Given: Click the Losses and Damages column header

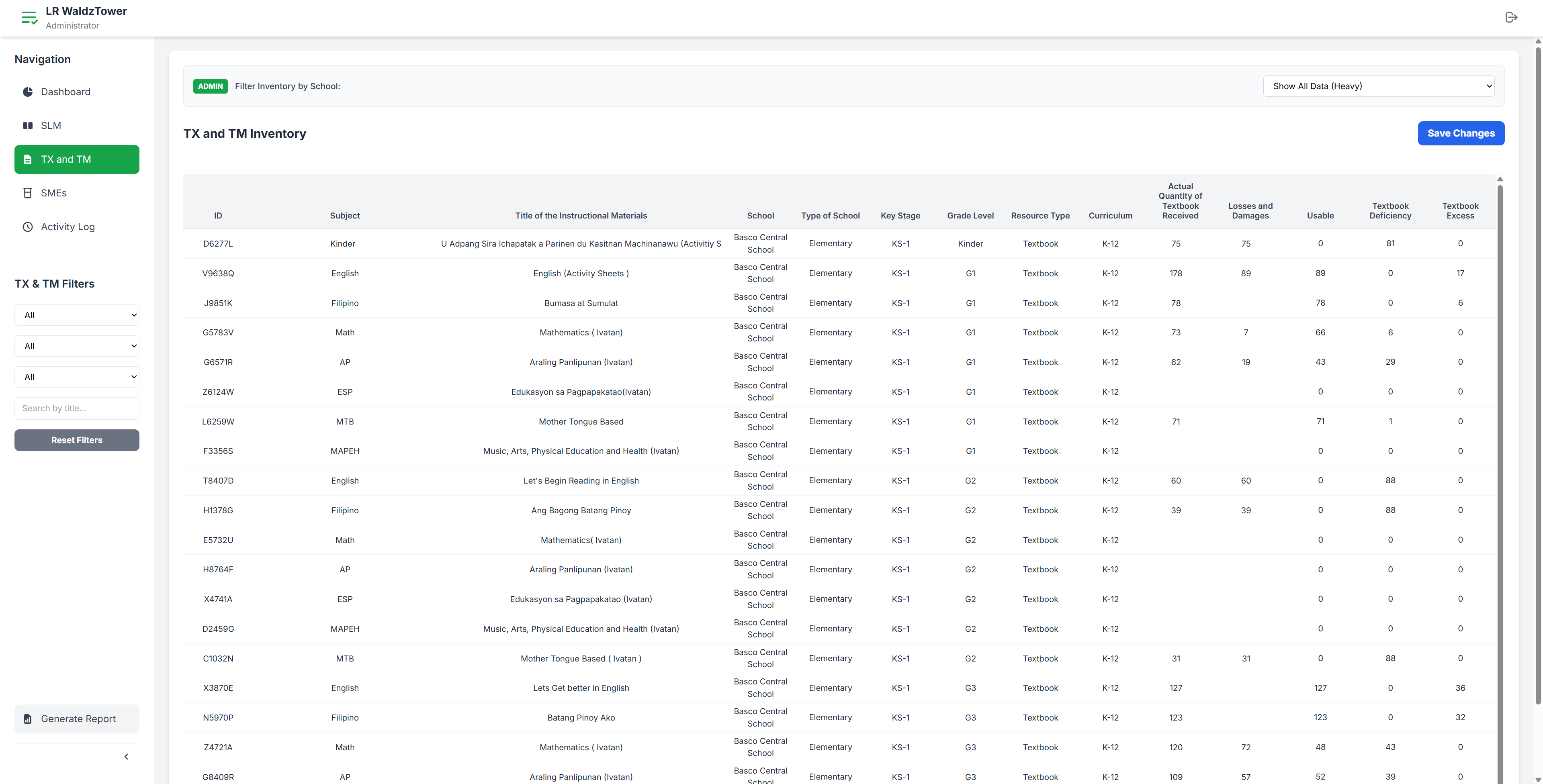Looking at the screenshot, I should pyautogui.click(x=1251, y=211).
